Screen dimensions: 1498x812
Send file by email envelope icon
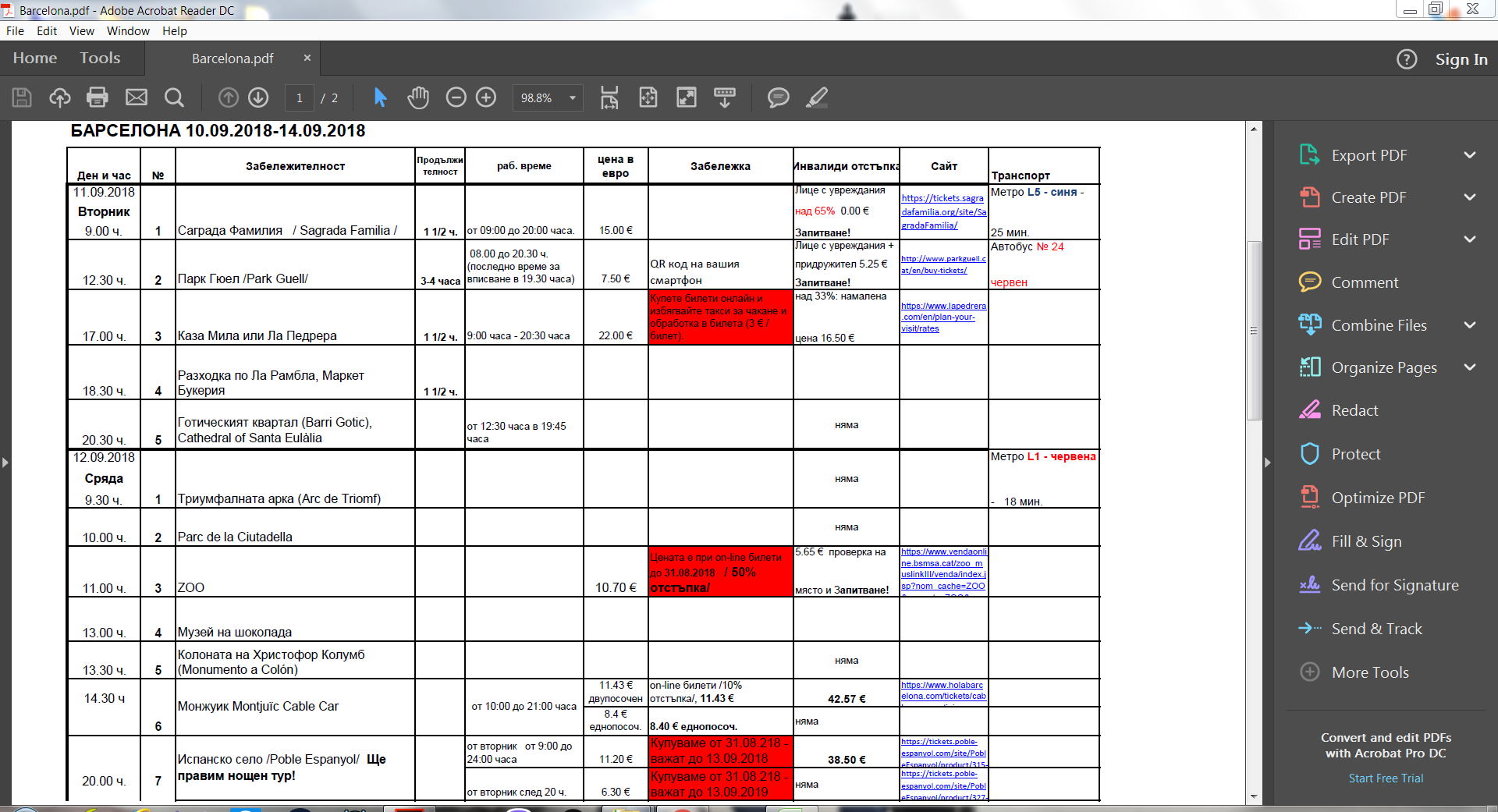tap(137, 98)
